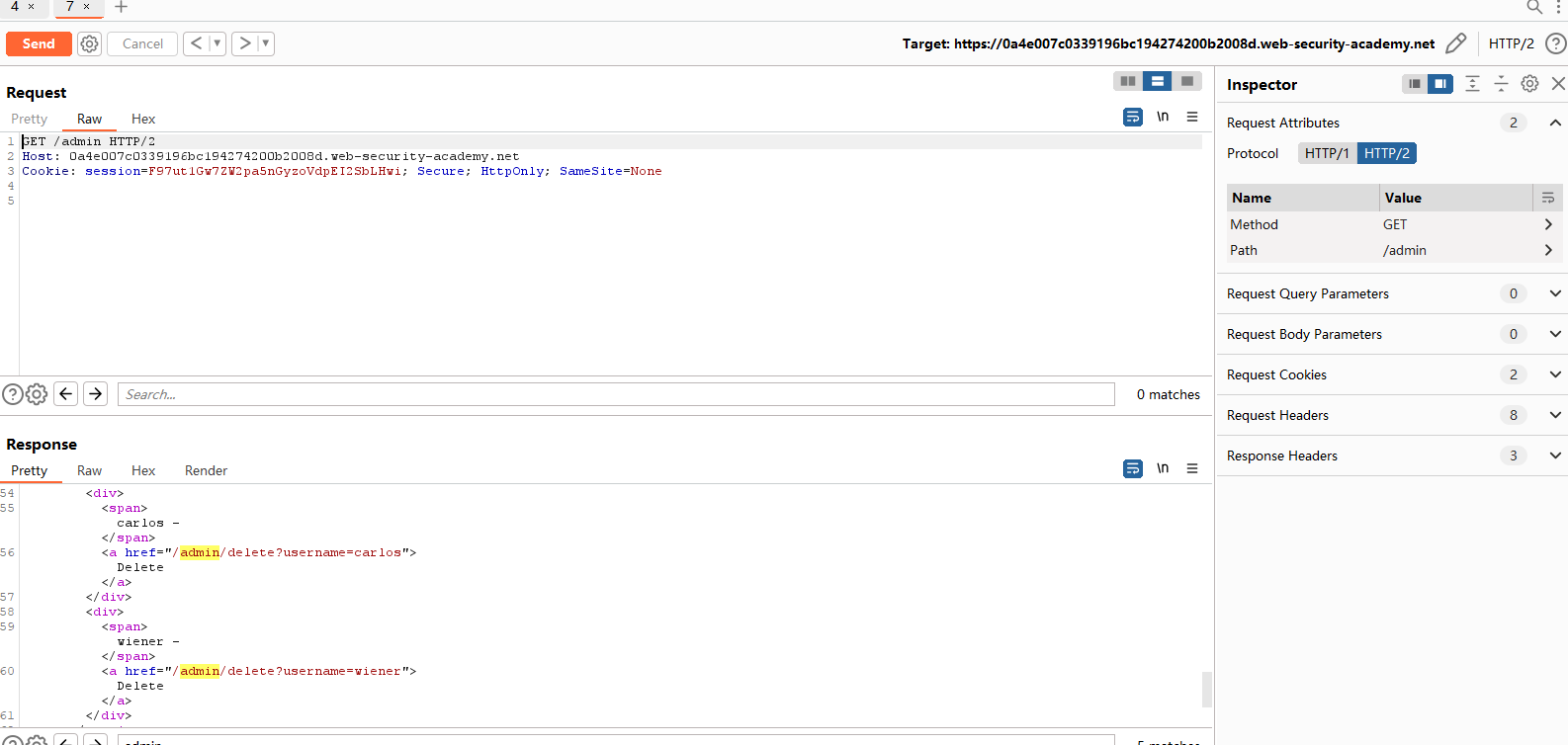Viewport: 1568px width, 745px height.
Task: Collapse Request Attributes section
Action: coord(1555,123)
